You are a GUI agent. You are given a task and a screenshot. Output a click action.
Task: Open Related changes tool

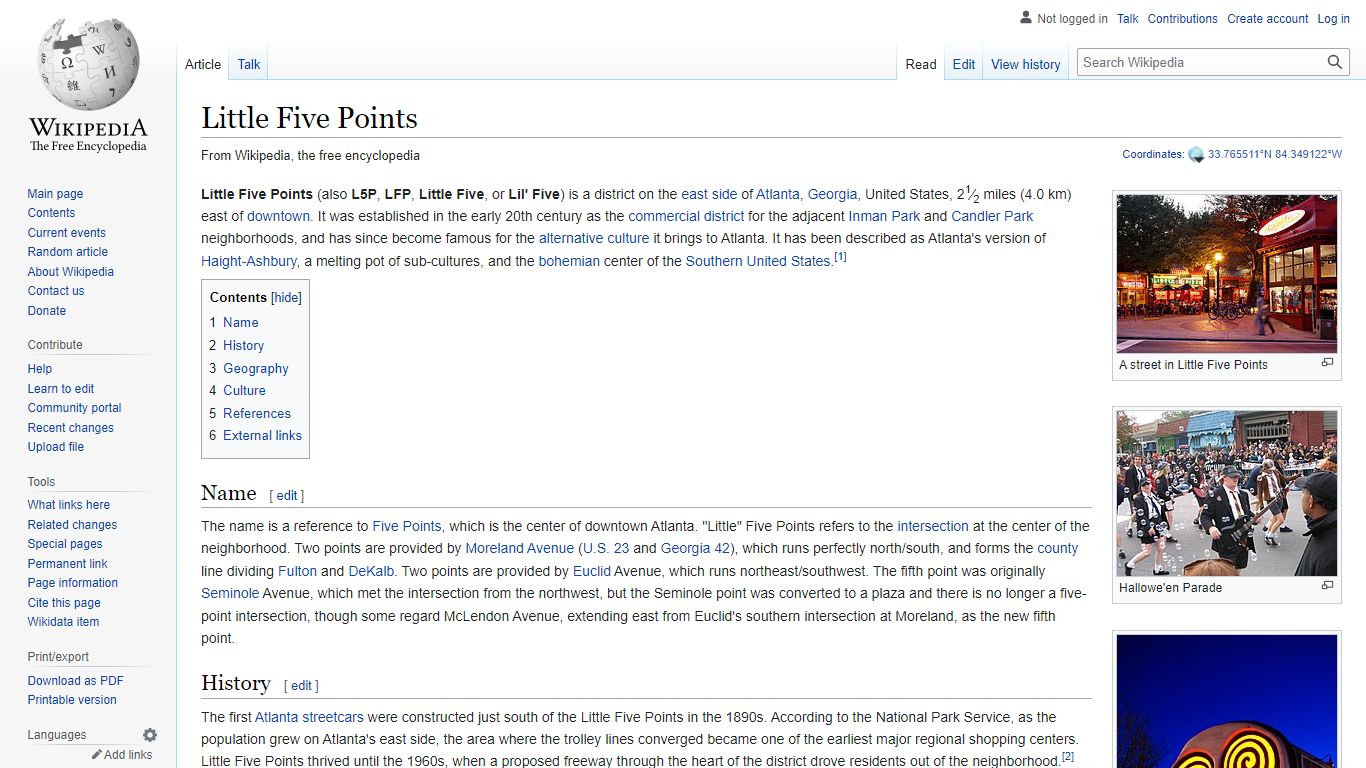[x=72, y=524]
